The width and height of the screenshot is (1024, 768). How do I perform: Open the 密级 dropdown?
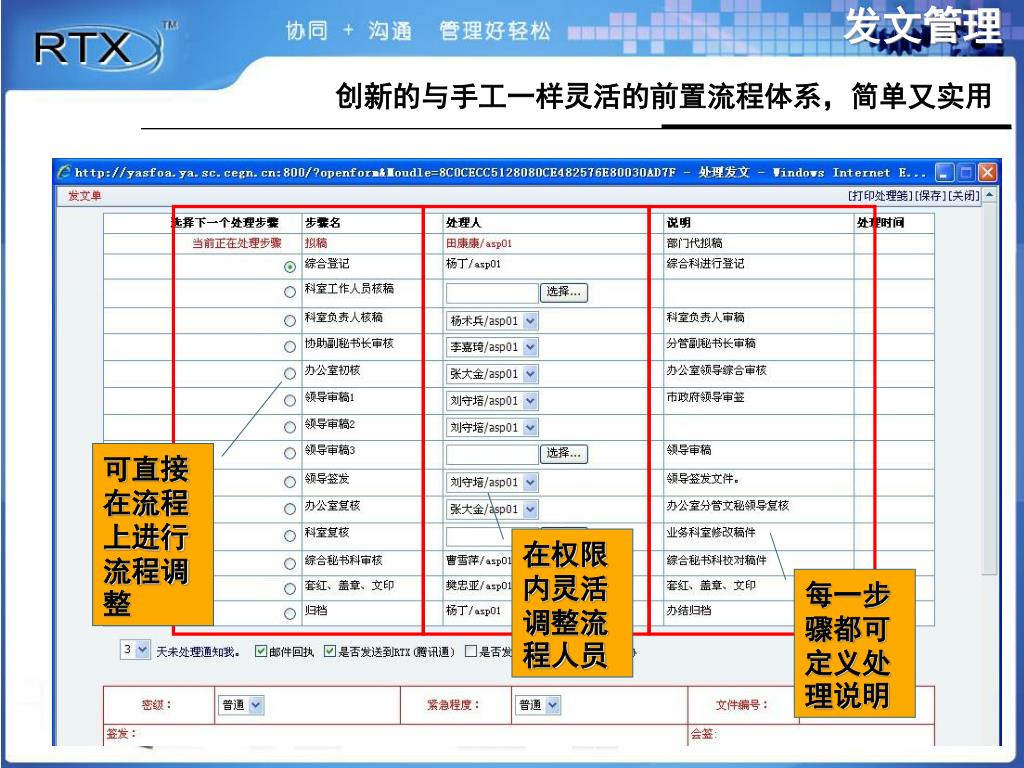(x=256, y=705)
